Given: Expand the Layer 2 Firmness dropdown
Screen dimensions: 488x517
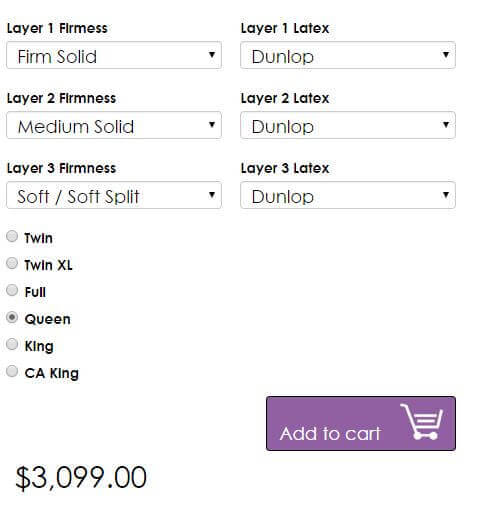Looking at the screenshot, I should click(114, 125).
